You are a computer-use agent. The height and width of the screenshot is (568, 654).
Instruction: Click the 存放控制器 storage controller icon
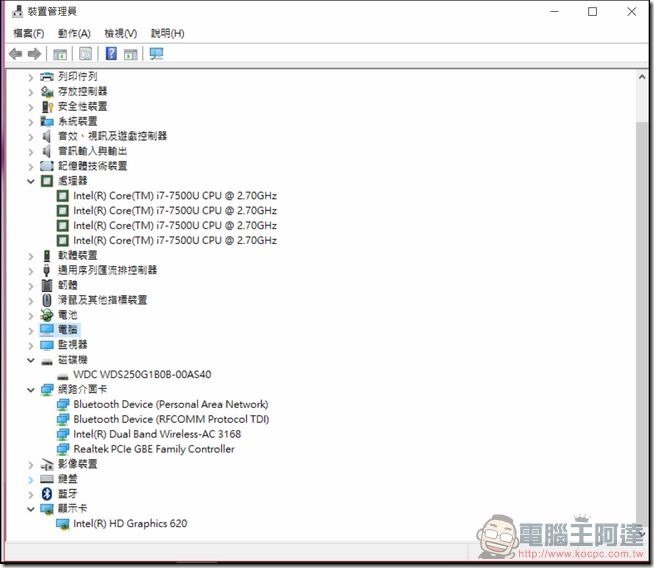tap(47, 91)
